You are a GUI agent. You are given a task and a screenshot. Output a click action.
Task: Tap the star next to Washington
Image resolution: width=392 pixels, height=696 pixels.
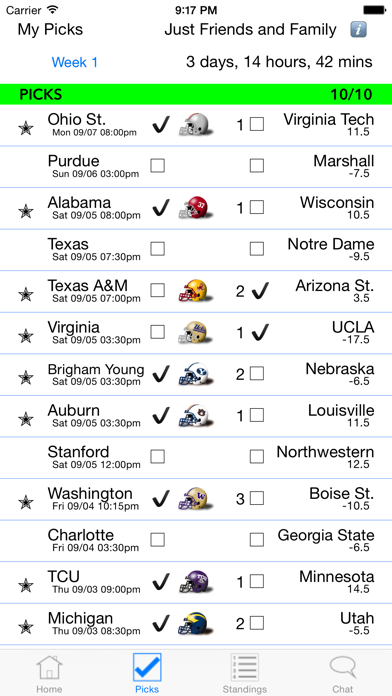point(26,502)
